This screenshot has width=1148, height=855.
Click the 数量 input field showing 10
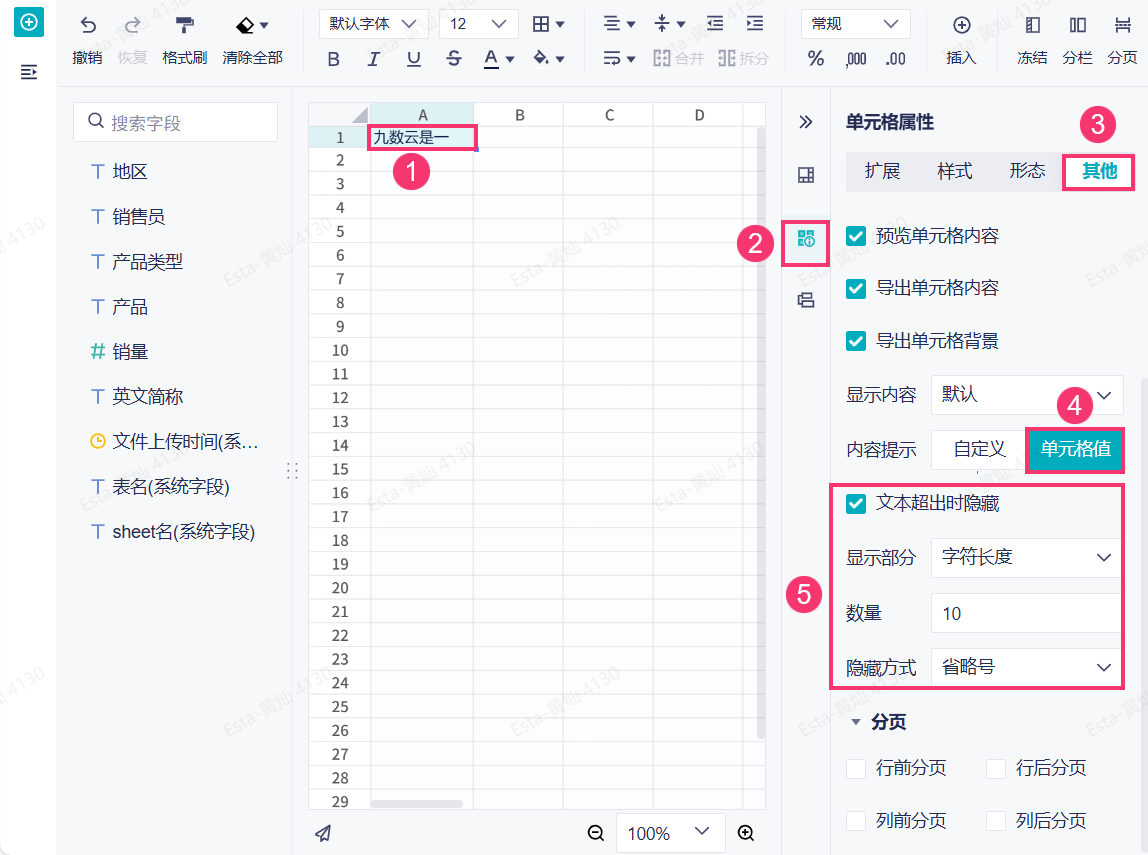[x=1026, y=613]
